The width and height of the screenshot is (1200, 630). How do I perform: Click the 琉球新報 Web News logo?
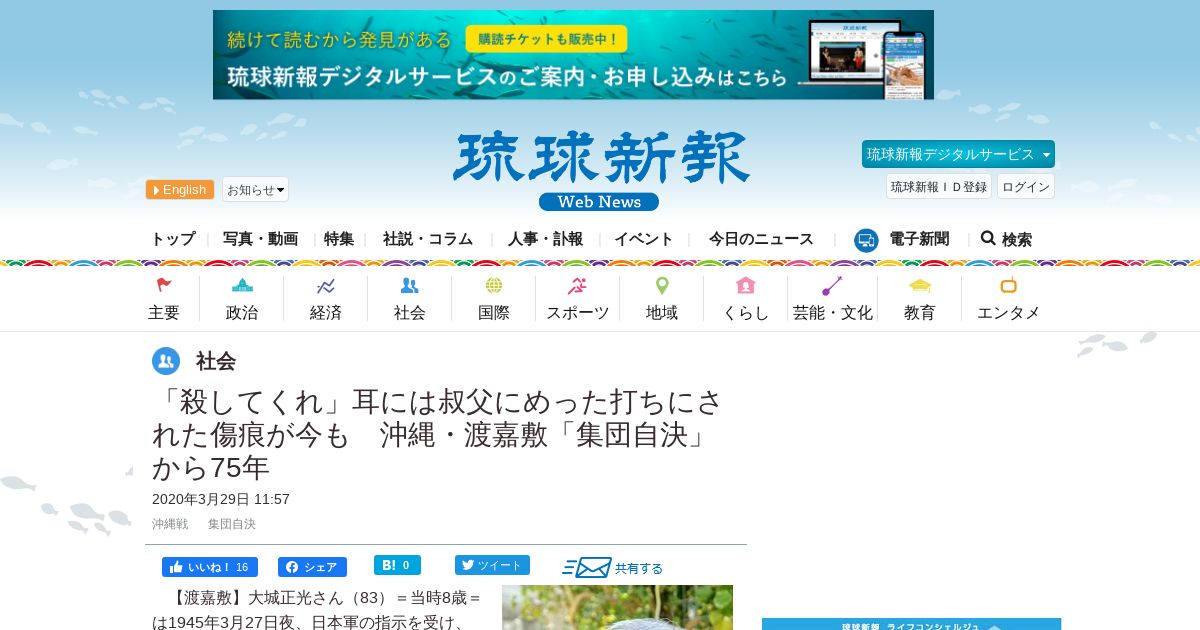pos(601,172)
